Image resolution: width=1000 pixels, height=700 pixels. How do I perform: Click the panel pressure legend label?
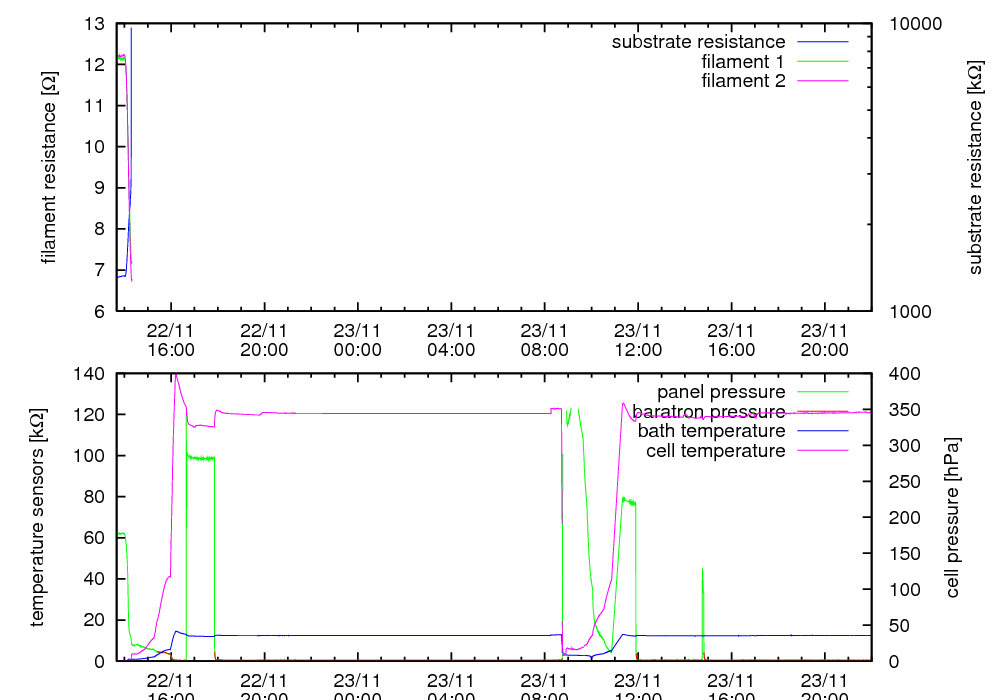(x=720, y=392)
